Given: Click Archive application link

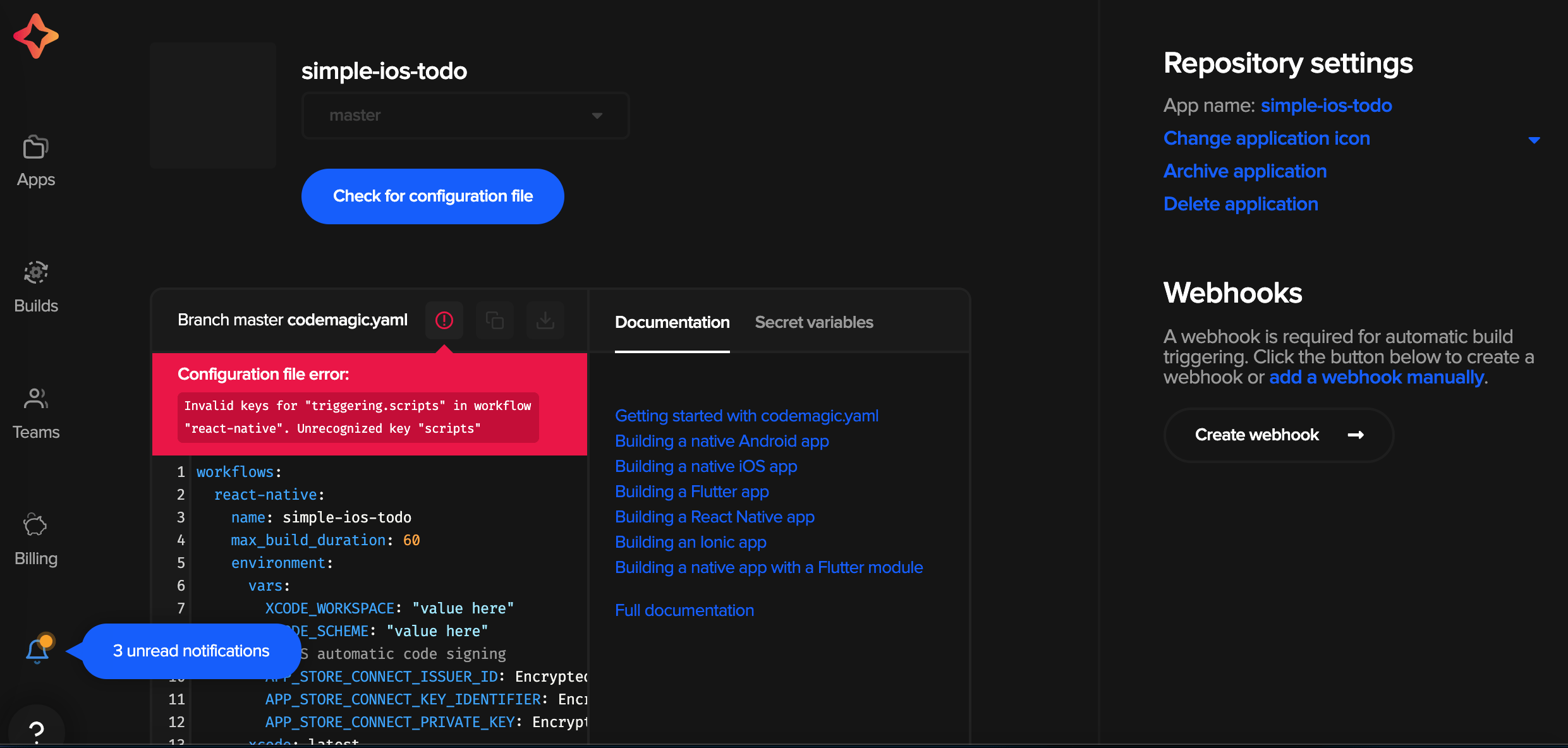Looking at the screenshot, I should tap(1245, 171).
